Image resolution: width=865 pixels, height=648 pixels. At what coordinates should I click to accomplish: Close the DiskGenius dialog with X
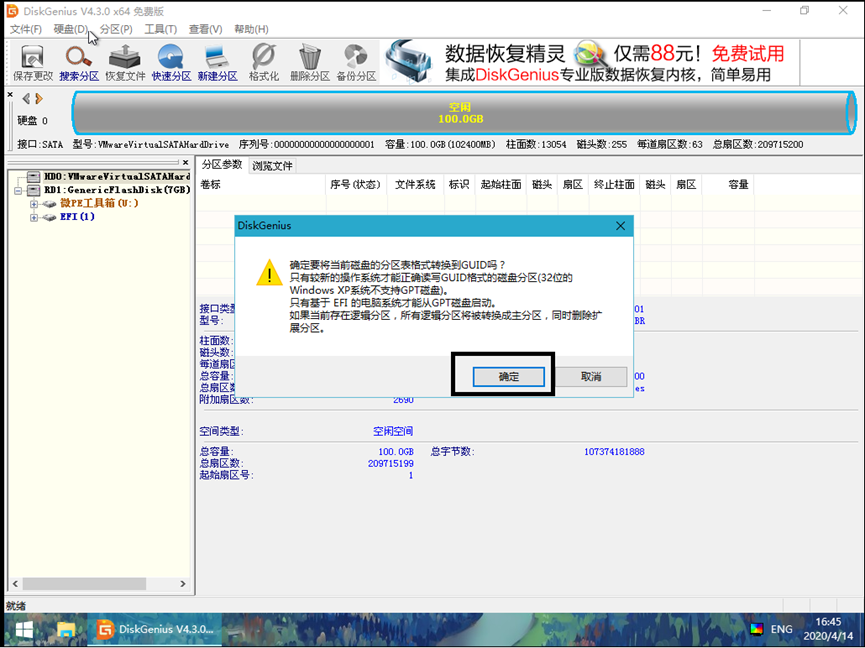pyautogui.click(x=620, y=226)
